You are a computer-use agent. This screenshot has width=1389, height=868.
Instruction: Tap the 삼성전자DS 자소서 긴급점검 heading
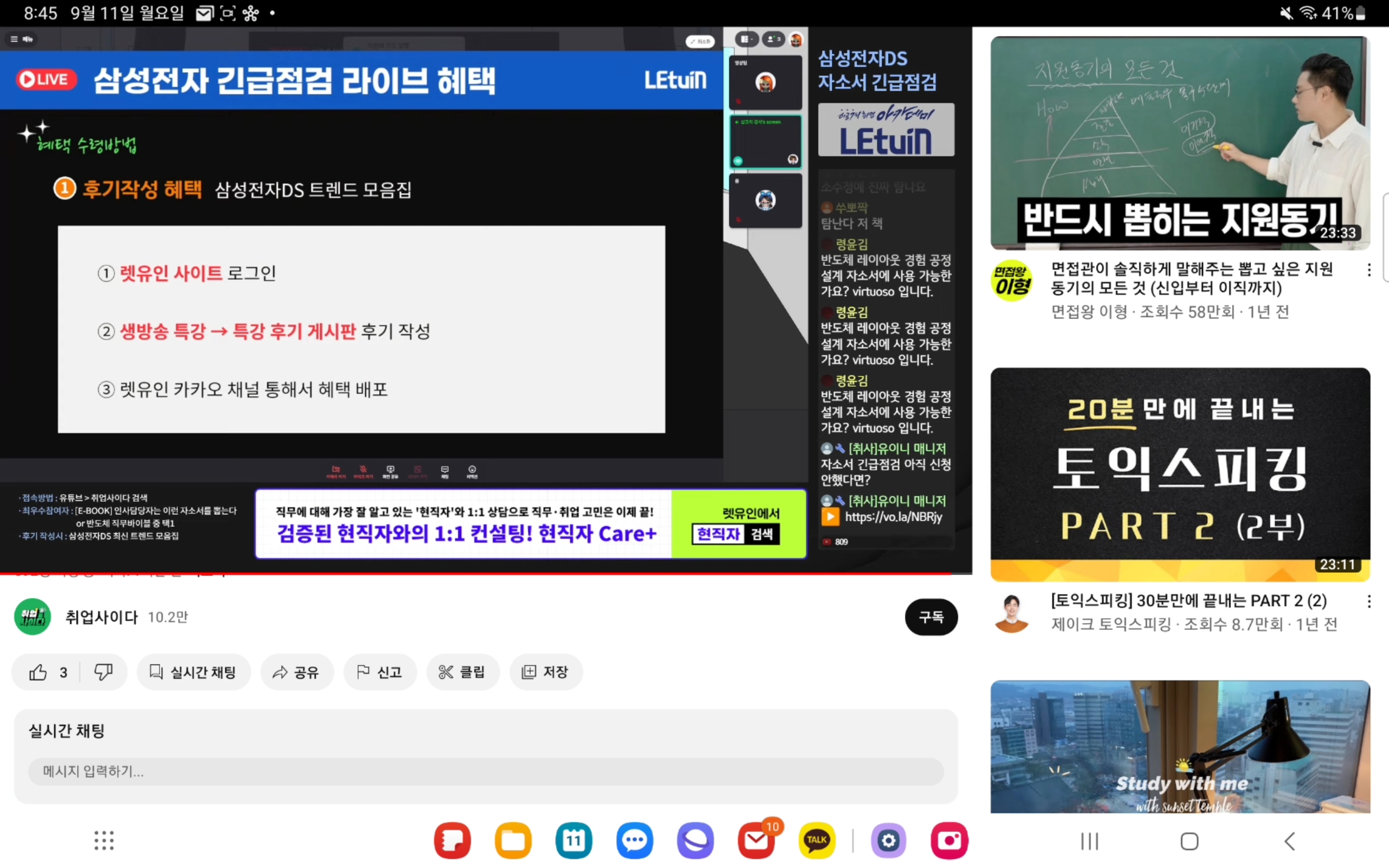pos(877,70)
